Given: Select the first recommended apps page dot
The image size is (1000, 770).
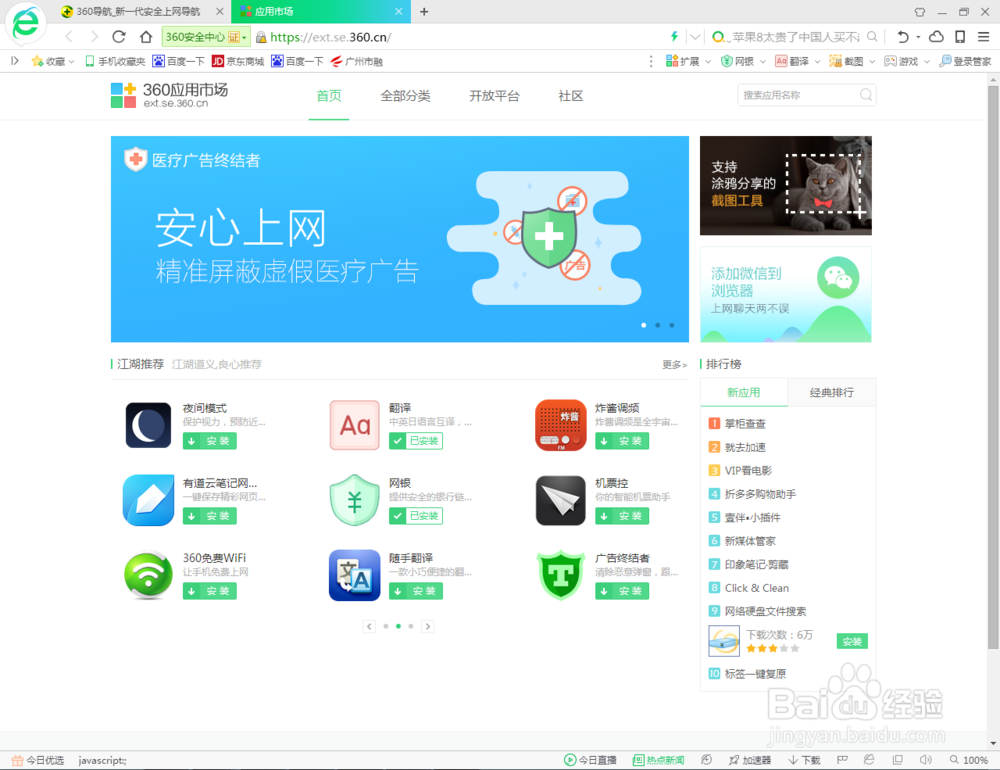Looking at the screenshot, I should (386, 626).
